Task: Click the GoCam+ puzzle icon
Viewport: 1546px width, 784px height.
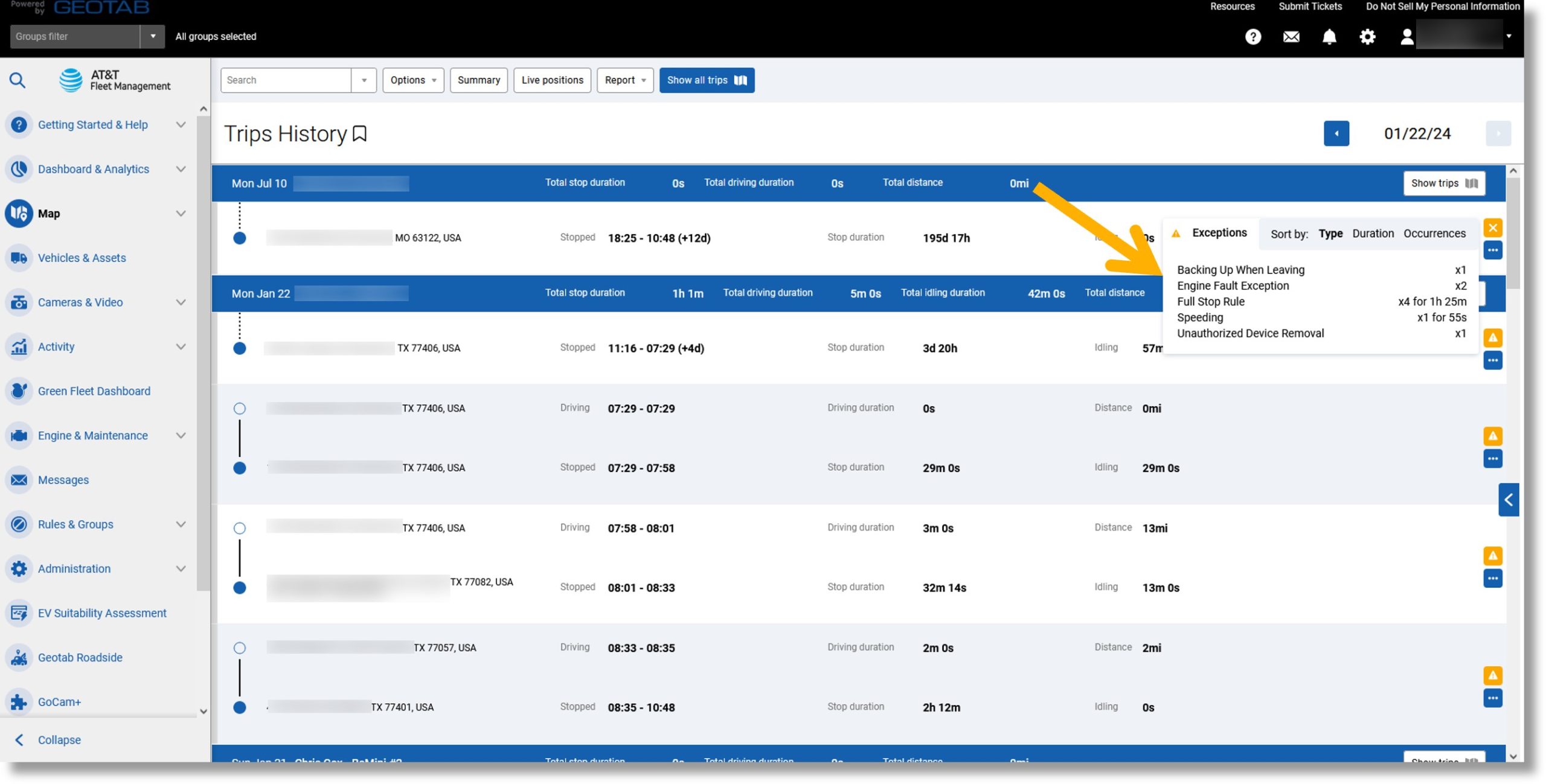Action: tap(19, 701)
